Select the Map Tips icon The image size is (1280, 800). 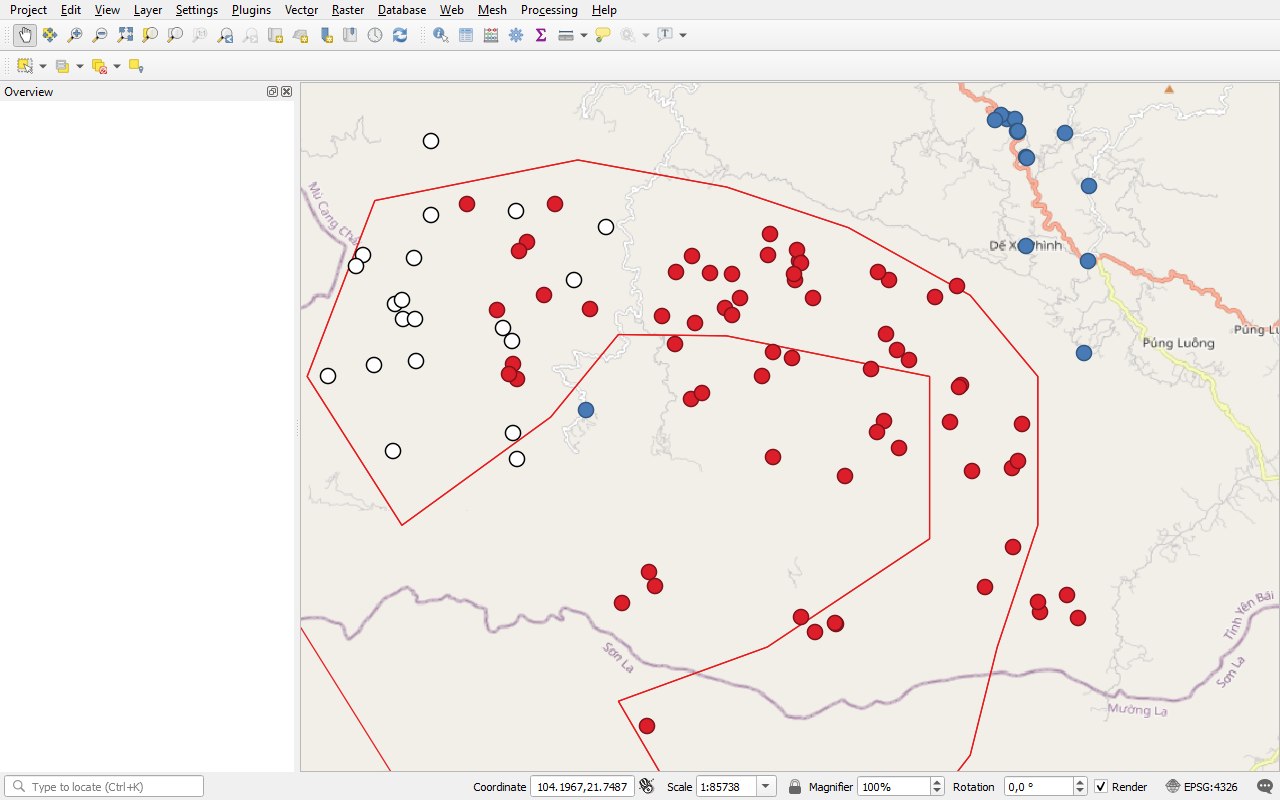click(x=603, y=35)
